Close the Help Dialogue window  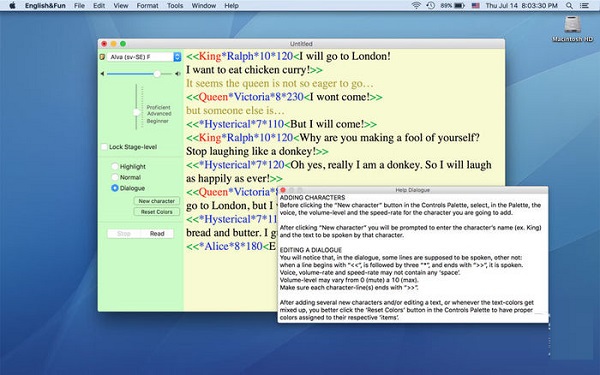coord(283,190)
